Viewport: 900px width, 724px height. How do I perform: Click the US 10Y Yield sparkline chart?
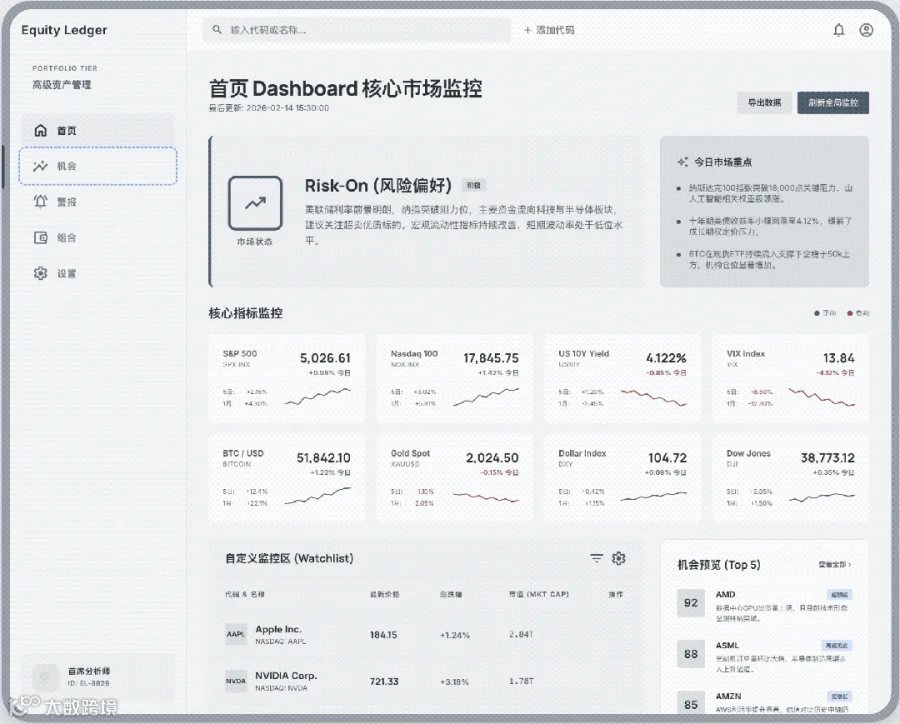(654, 397)
